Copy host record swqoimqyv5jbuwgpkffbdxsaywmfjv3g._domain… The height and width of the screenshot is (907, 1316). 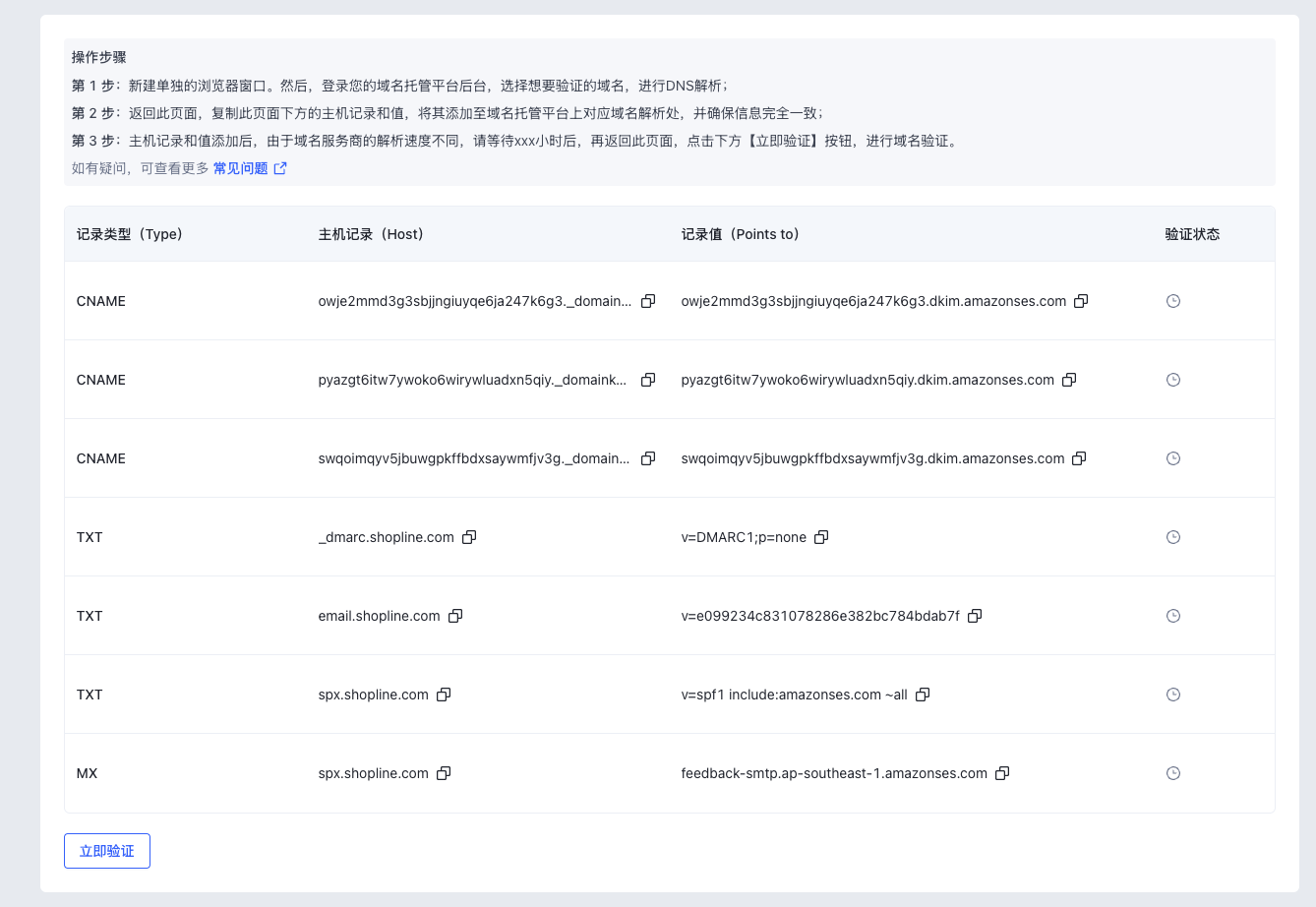tap(648, 458)
